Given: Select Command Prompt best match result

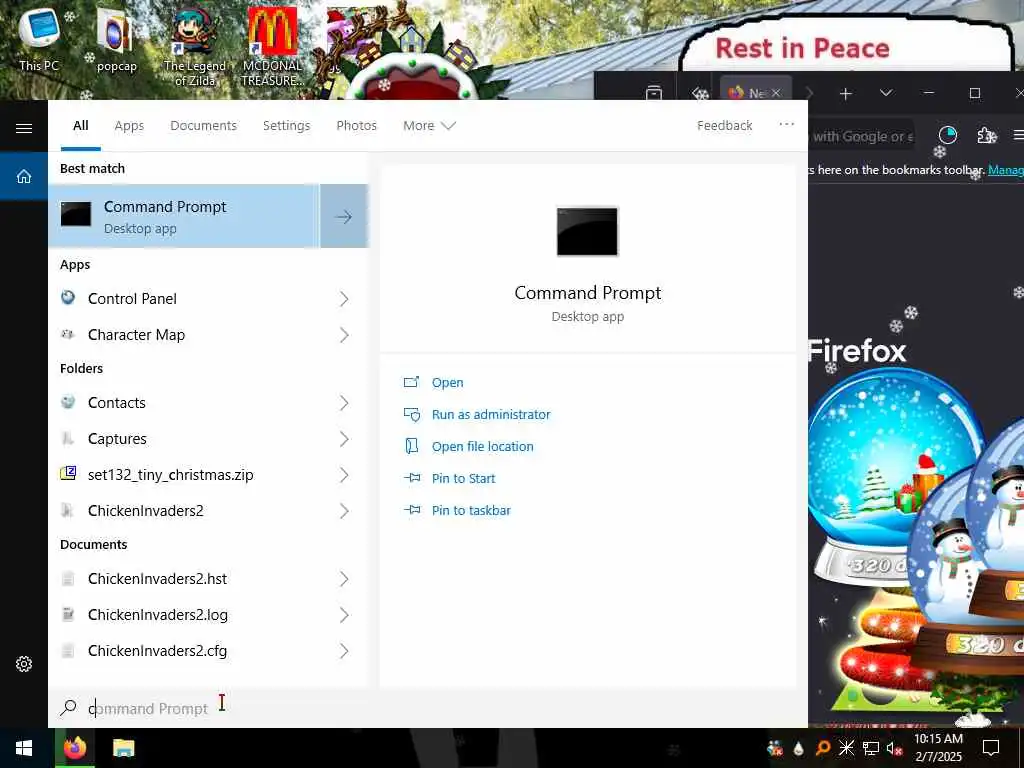Looking at the screenshot, I should [x=184, y=216].
